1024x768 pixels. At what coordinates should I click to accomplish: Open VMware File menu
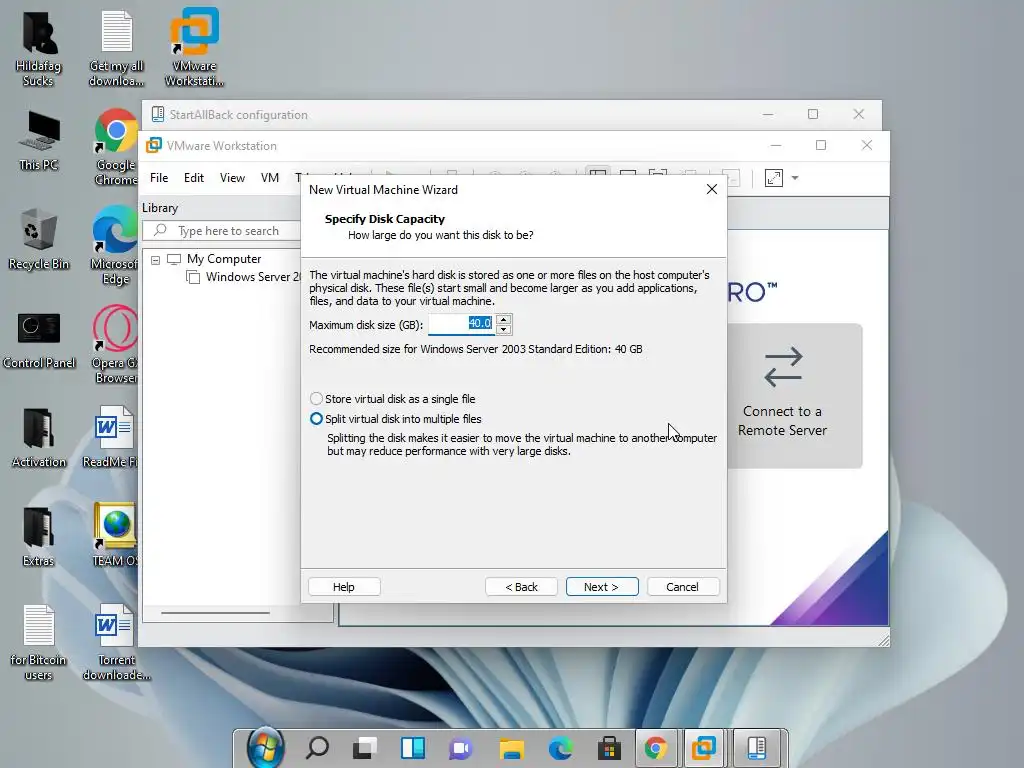pyautogui.click(x=159, y=178)
